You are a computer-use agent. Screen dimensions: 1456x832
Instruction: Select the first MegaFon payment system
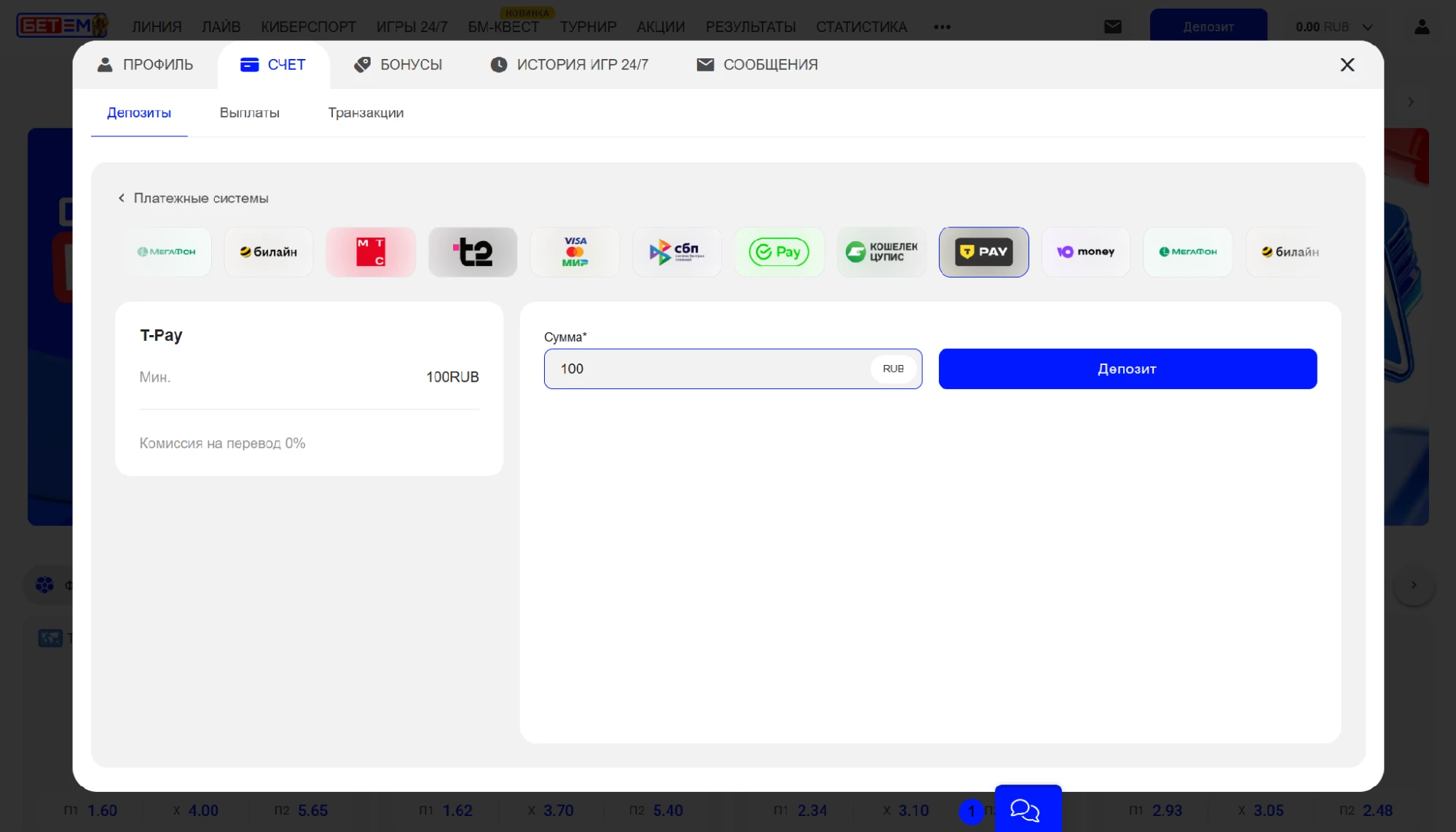(x=167, y=252)
